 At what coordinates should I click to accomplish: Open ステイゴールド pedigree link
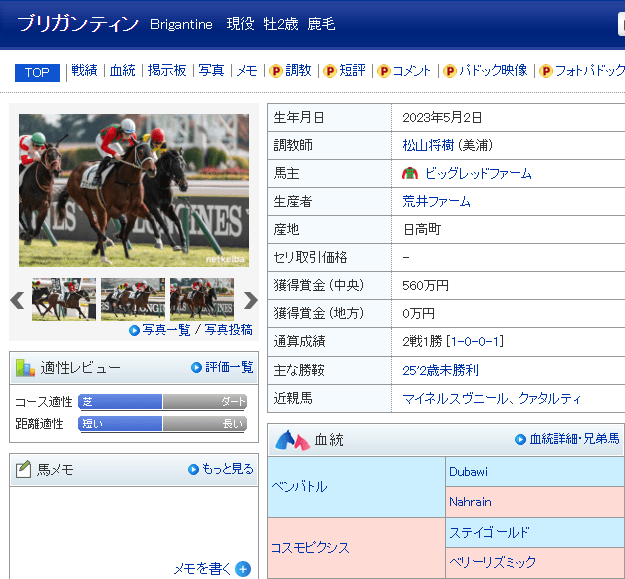coord(489,532)
